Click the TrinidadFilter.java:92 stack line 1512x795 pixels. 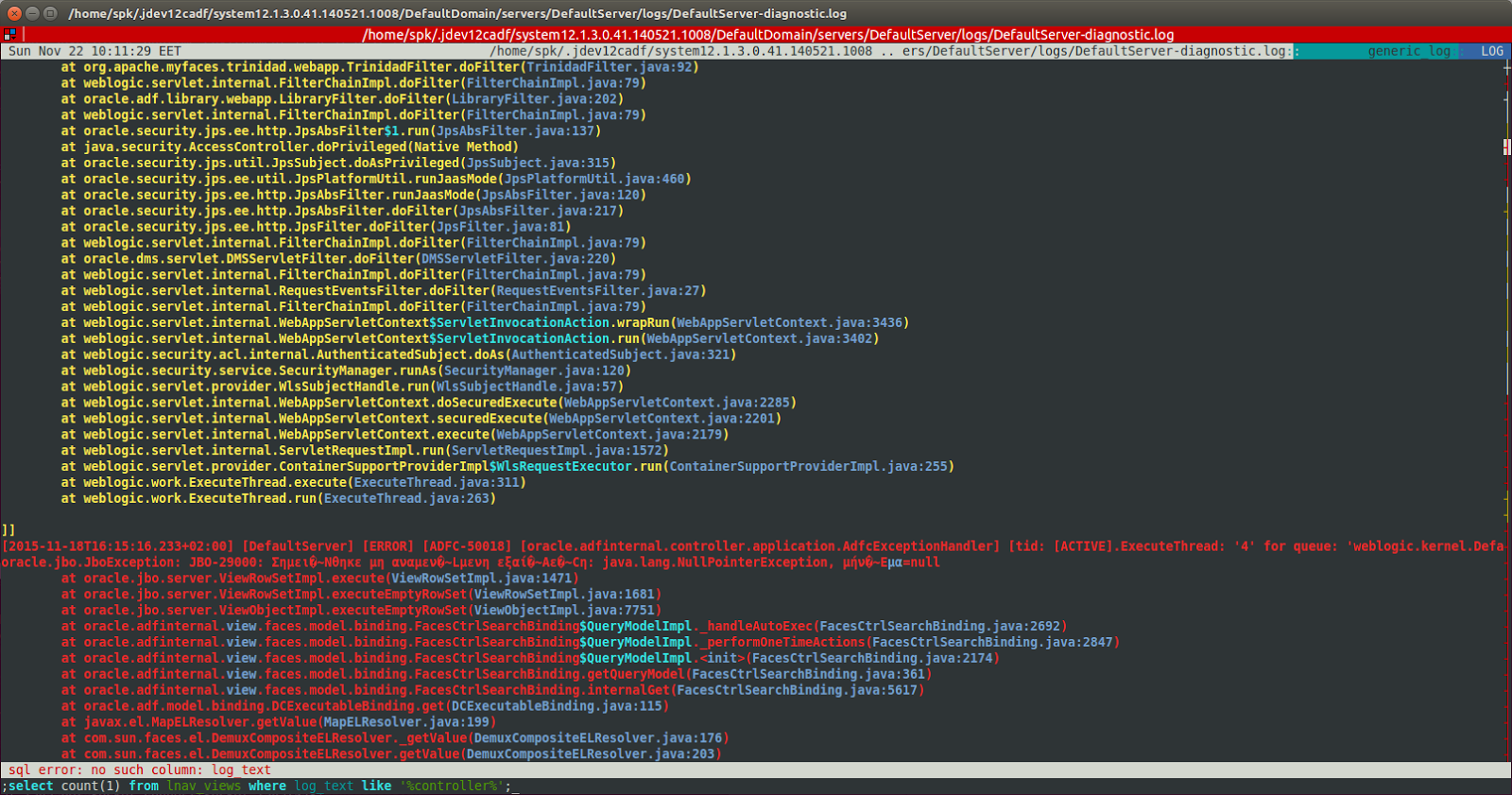(380, 67)
